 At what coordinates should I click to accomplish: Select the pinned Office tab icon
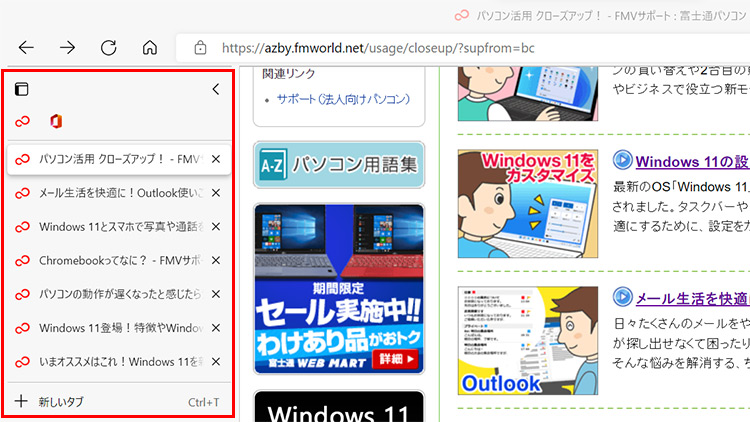click(56, 121)
